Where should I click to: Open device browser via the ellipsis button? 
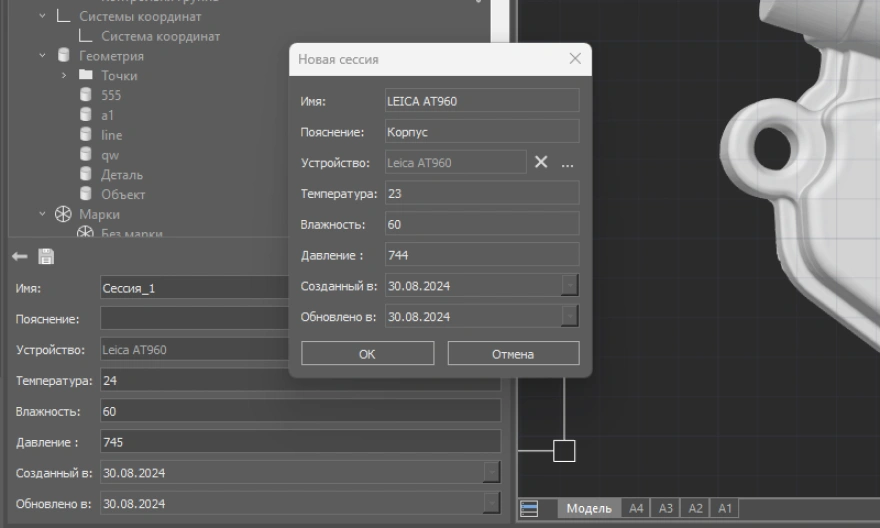(x=567, y=162)
